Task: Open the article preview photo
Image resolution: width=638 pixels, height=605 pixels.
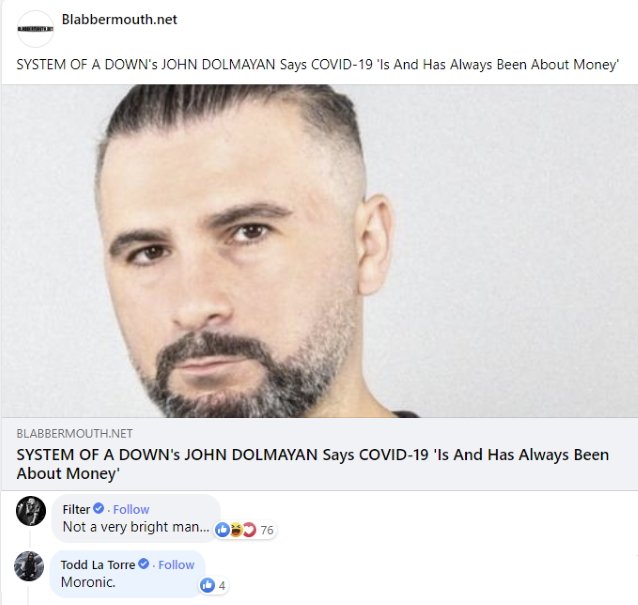Action: pyautogui.click(x=319, y=251)
